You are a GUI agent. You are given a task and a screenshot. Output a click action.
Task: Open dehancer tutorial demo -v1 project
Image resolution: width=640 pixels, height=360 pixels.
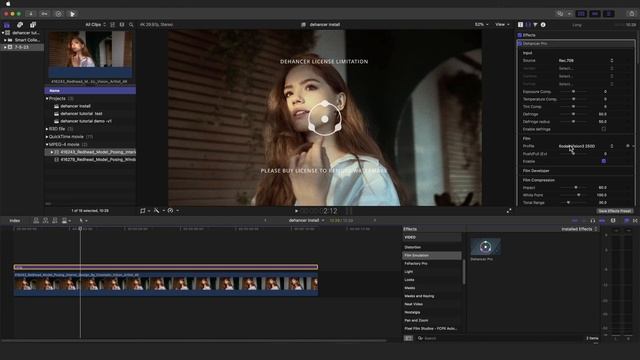click(x=86, y=121)
